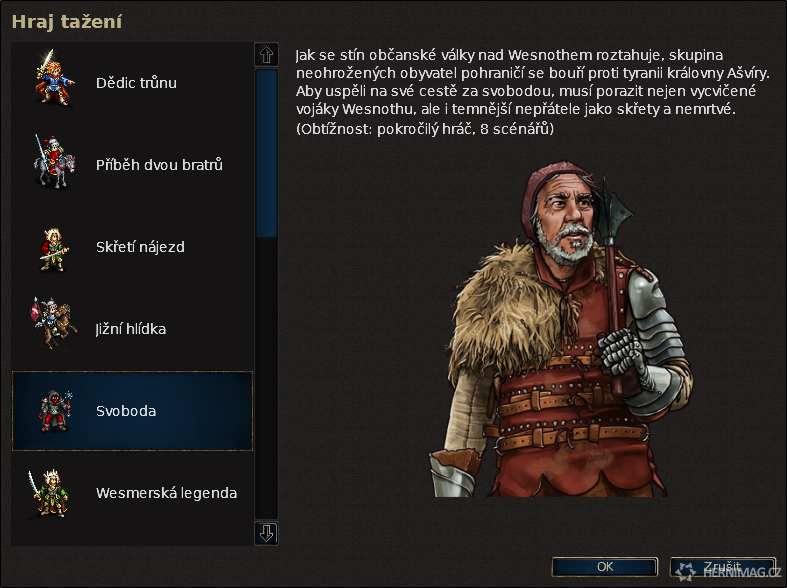The width and height of the screenshot is (787, 588).
Task: Click the empty scrollbar track below the thumb
Action: (x=267, y=378)
